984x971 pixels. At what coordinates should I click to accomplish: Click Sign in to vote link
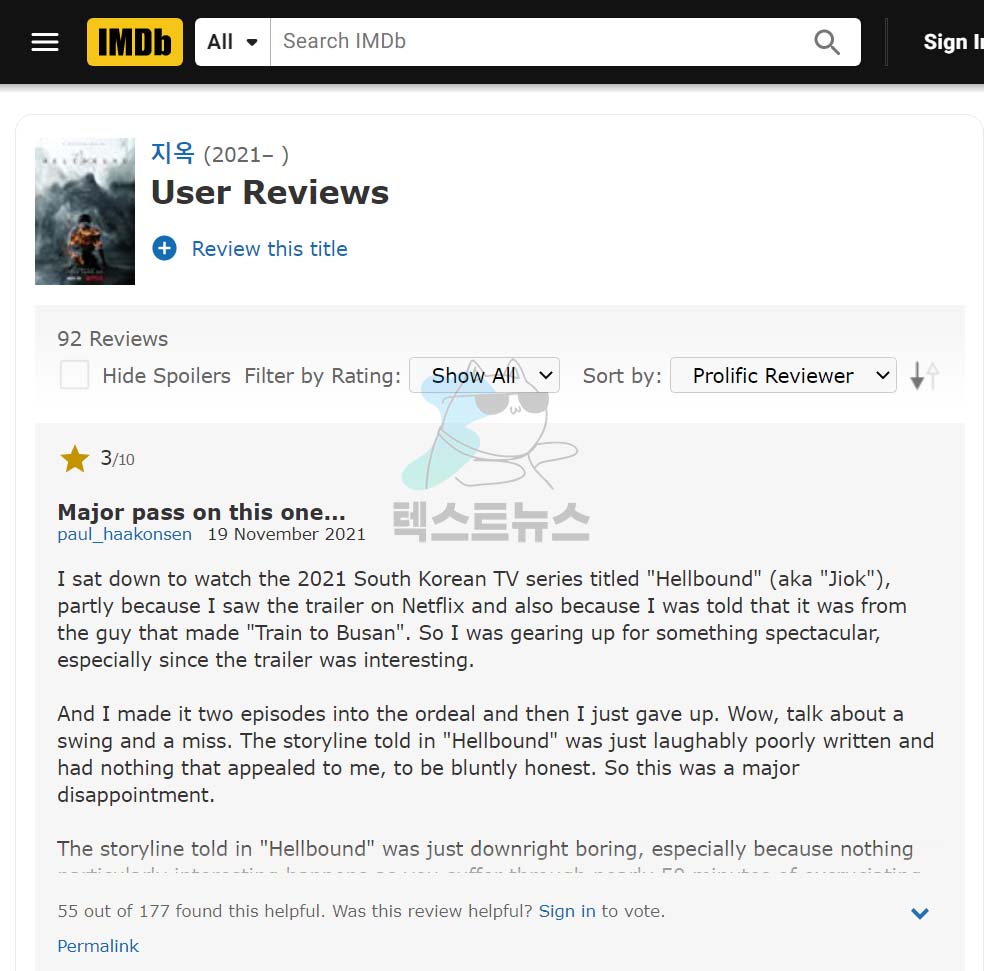(567, 911)
